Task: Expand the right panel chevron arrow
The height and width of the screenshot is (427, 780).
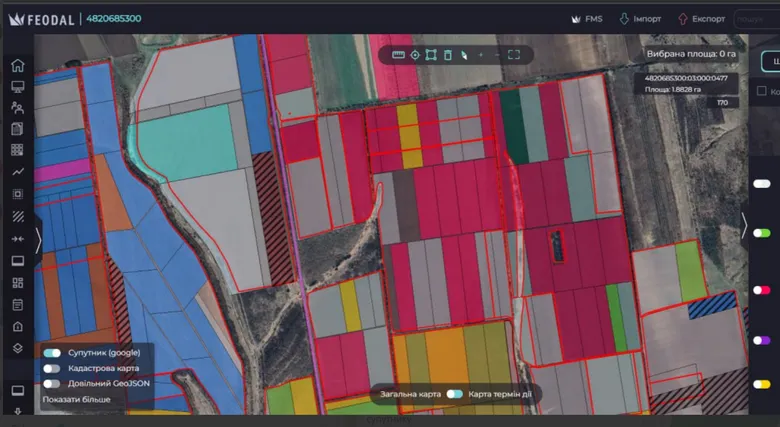Action: (744, 225)
